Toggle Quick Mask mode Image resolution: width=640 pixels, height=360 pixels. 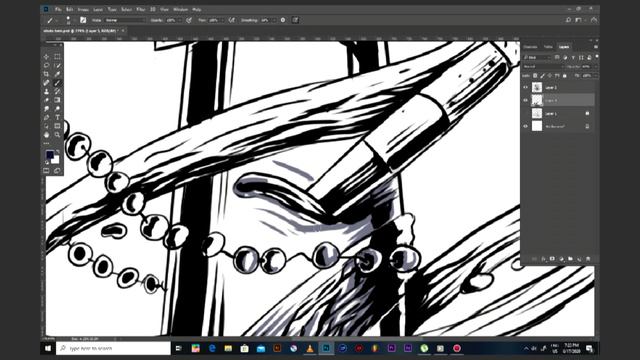(x=47, y=171)
